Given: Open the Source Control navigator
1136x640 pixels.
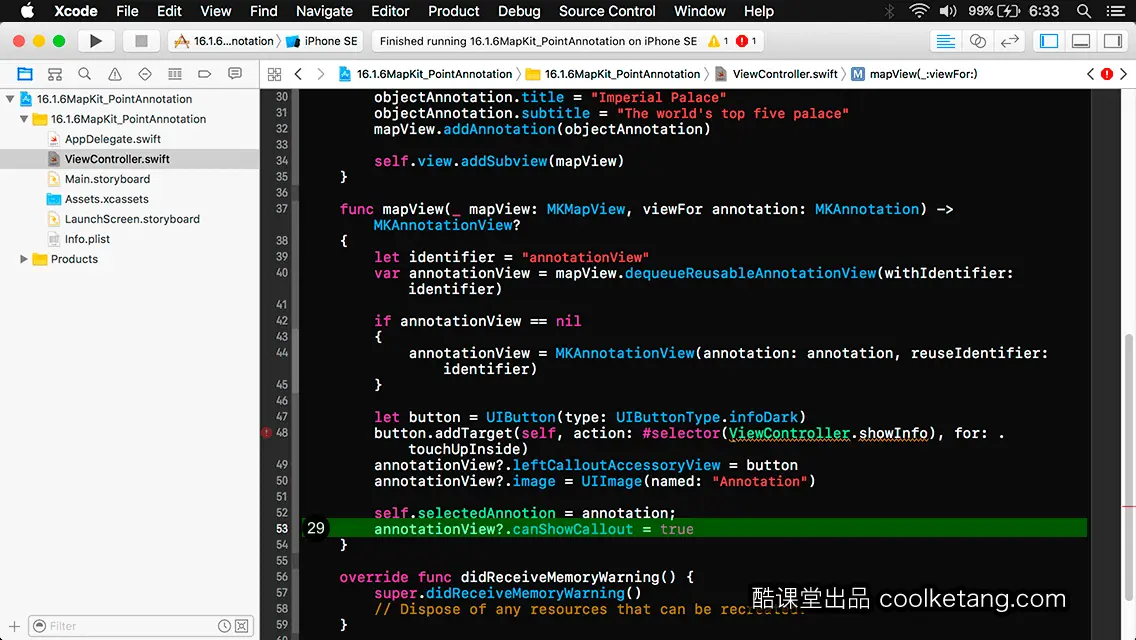Looking at the screenshot, I should [54, 74].
